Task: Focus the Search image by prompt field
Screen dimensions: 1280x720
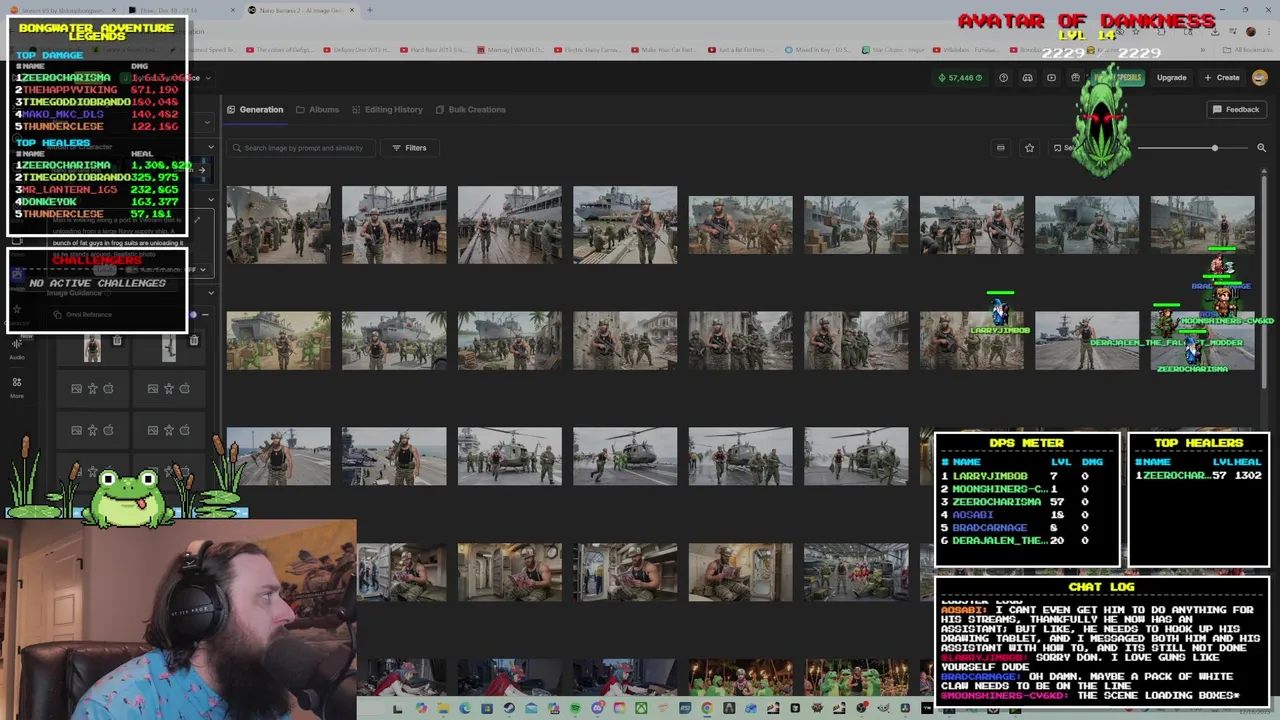Action: click(x=300, y=148)
